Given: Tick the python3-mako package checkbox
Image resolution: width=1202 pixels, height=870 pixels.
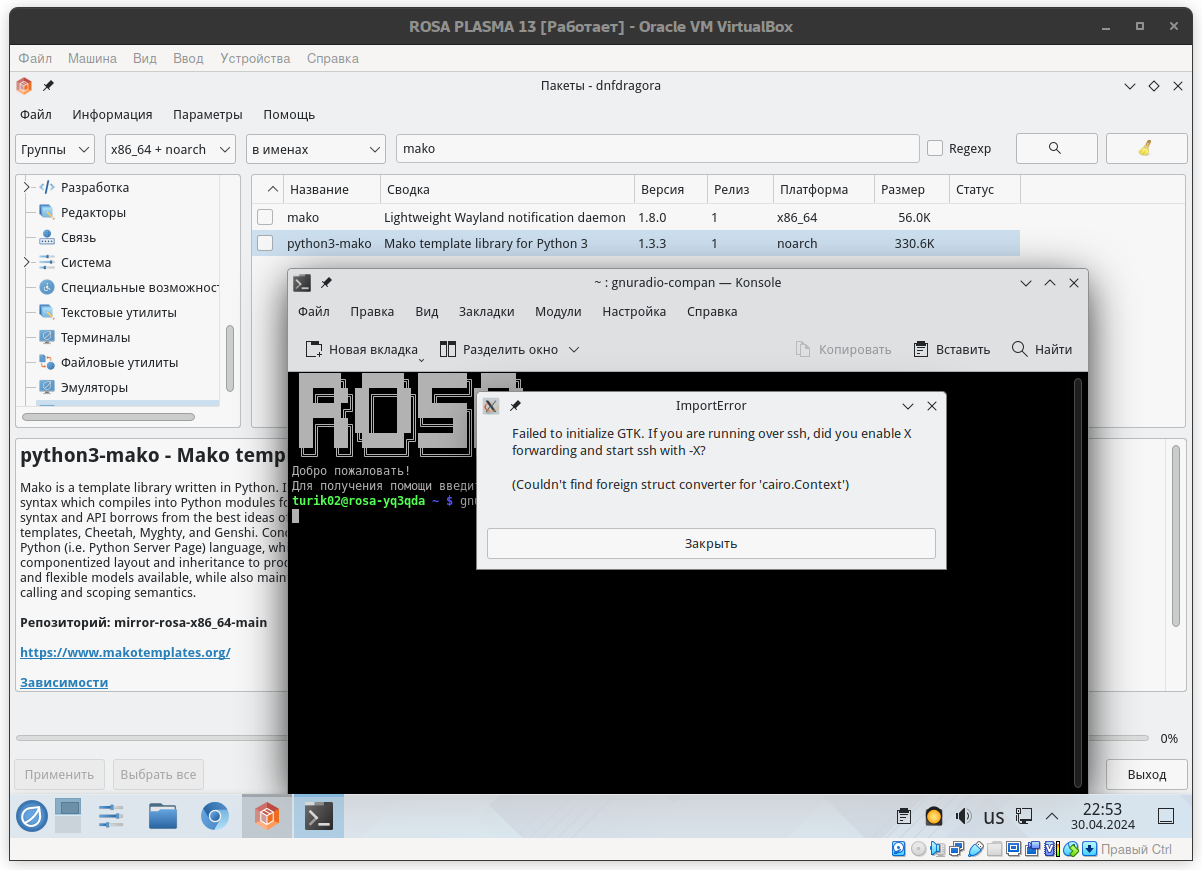Looking at the screenshot, I should (x=265, y=243).
